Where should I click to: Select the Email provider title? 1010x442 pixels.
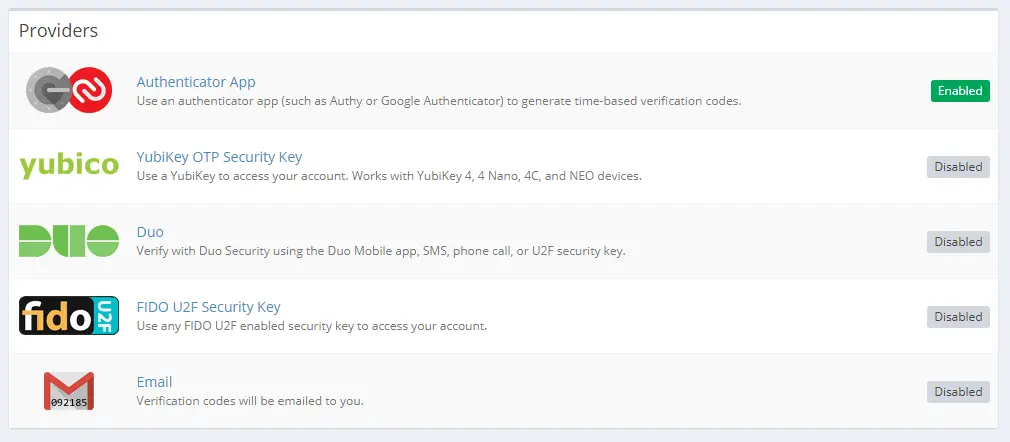pyautogui.click(x=154, y=382)
